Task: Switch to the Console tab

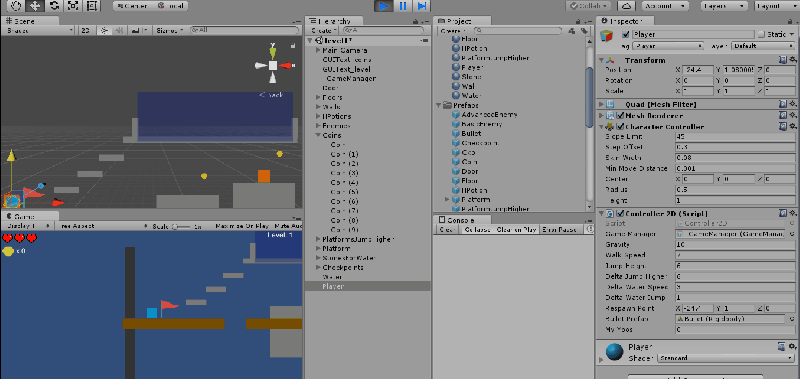Action: 461,220
